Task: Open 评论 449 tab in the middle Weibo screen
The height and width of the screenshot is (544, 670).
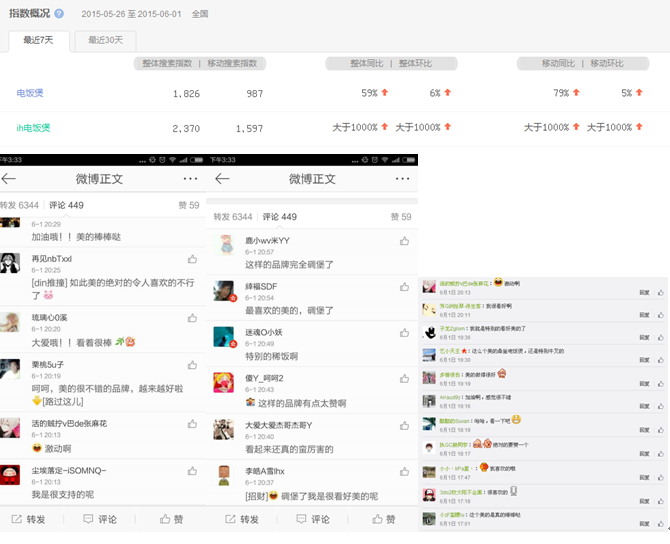Action: coord(279,217)
